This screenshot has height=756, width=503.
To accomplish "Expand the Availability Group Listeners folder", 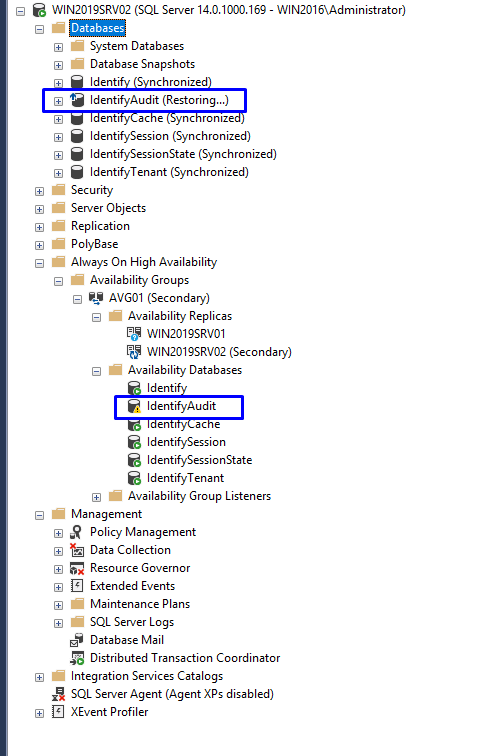I will 96,497.
